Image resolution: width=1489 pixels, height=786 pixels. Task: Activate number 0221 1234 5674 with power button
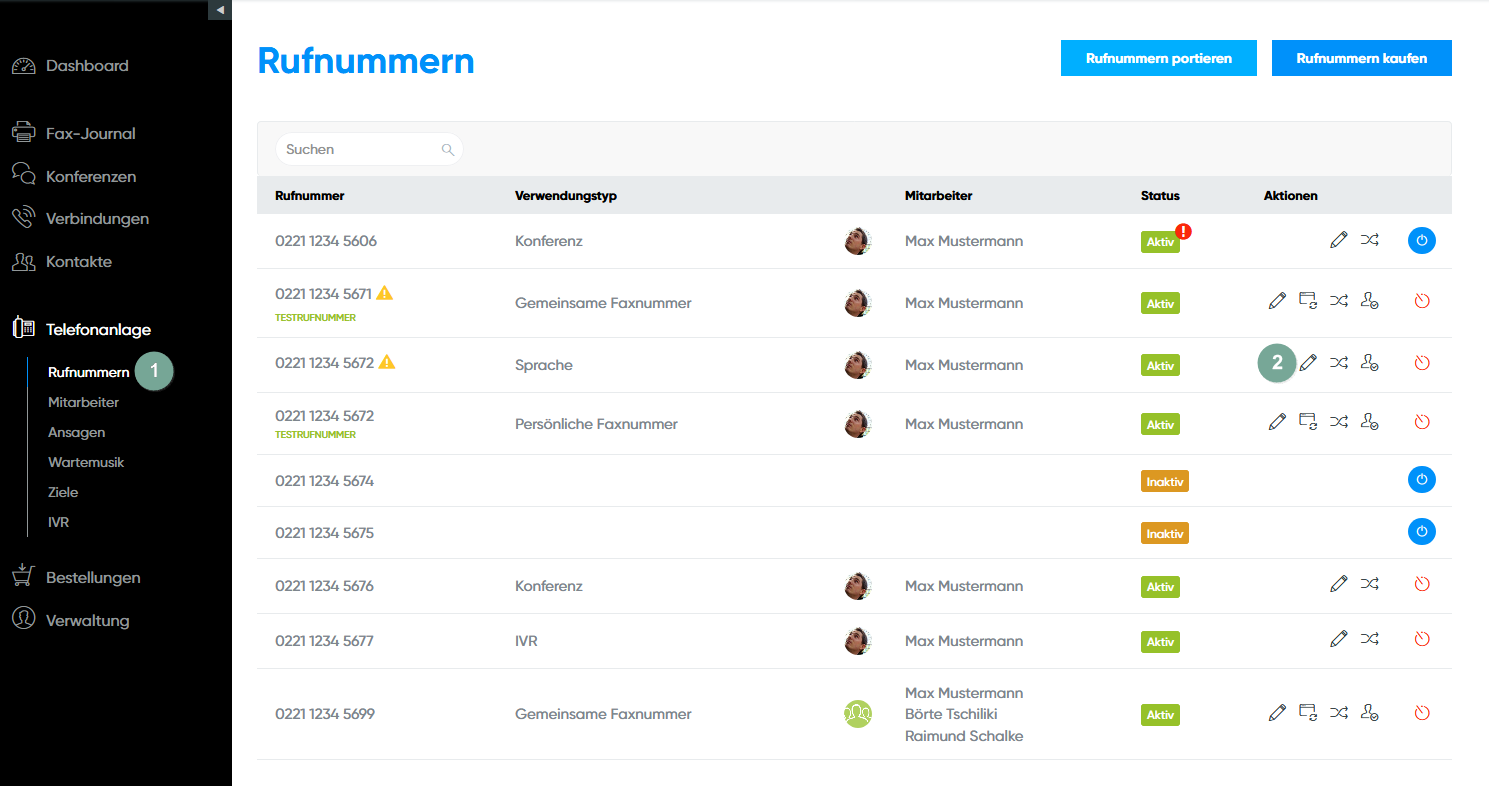pos(1421,480)
